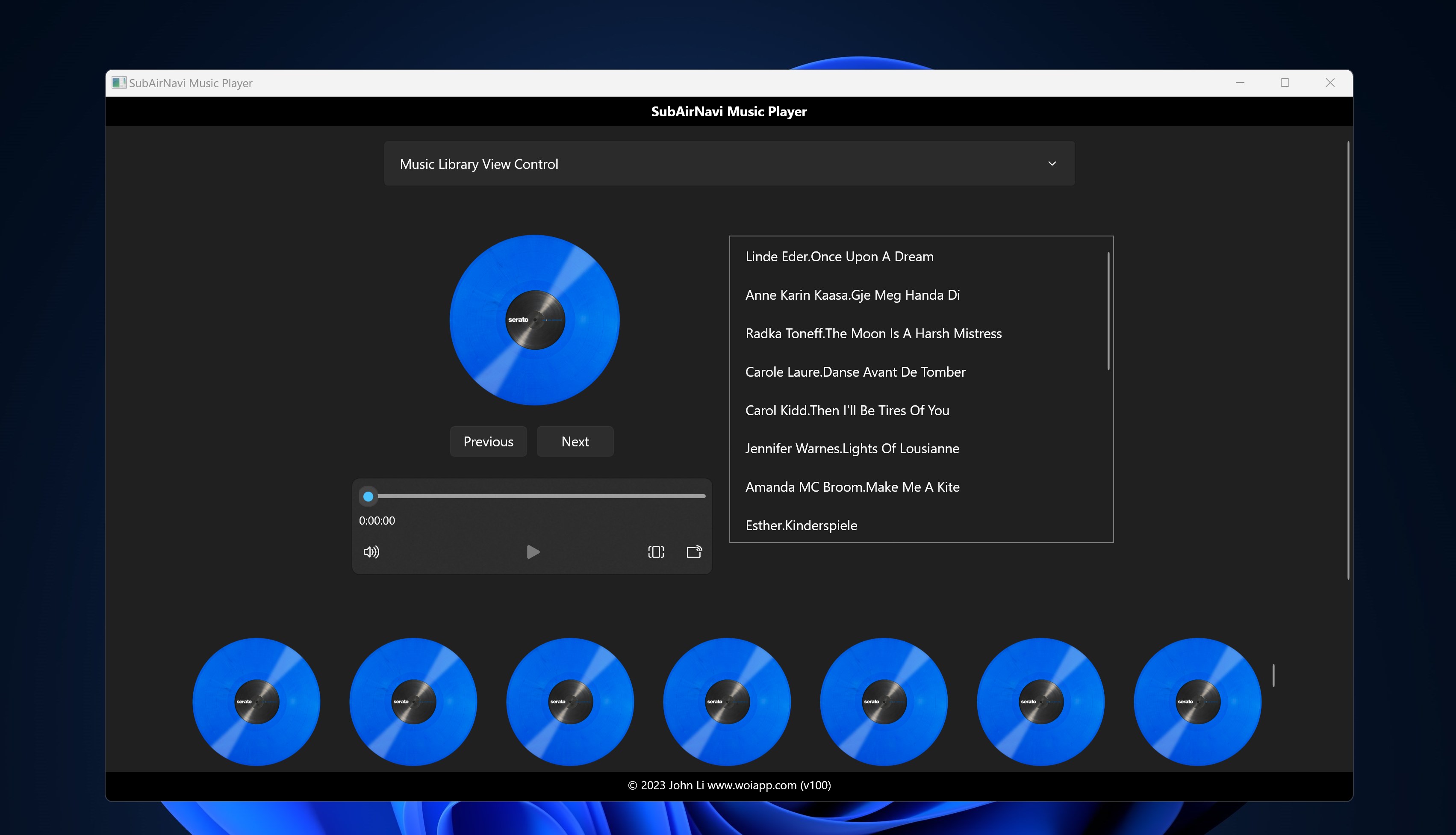Click the playback seek slider thumb

(x=368, y=496)
